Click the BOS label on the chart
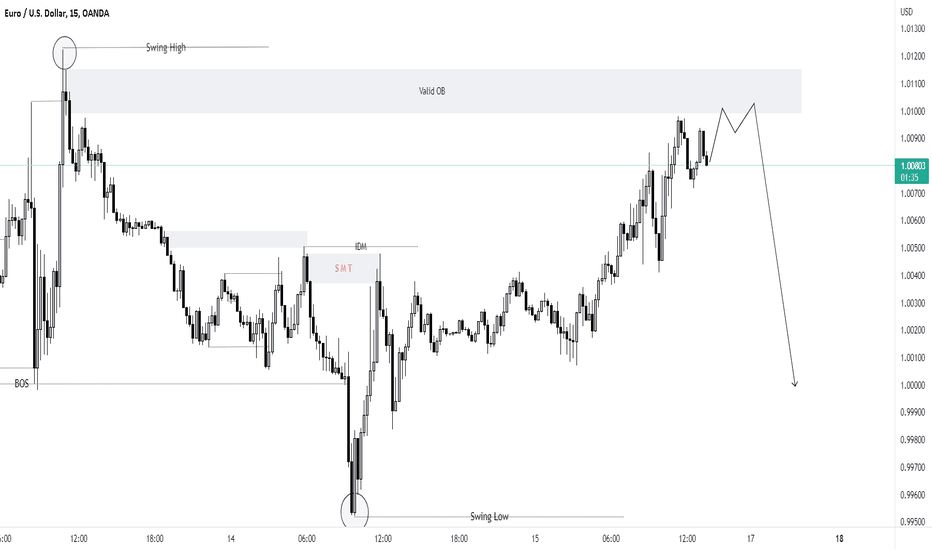 21,384
